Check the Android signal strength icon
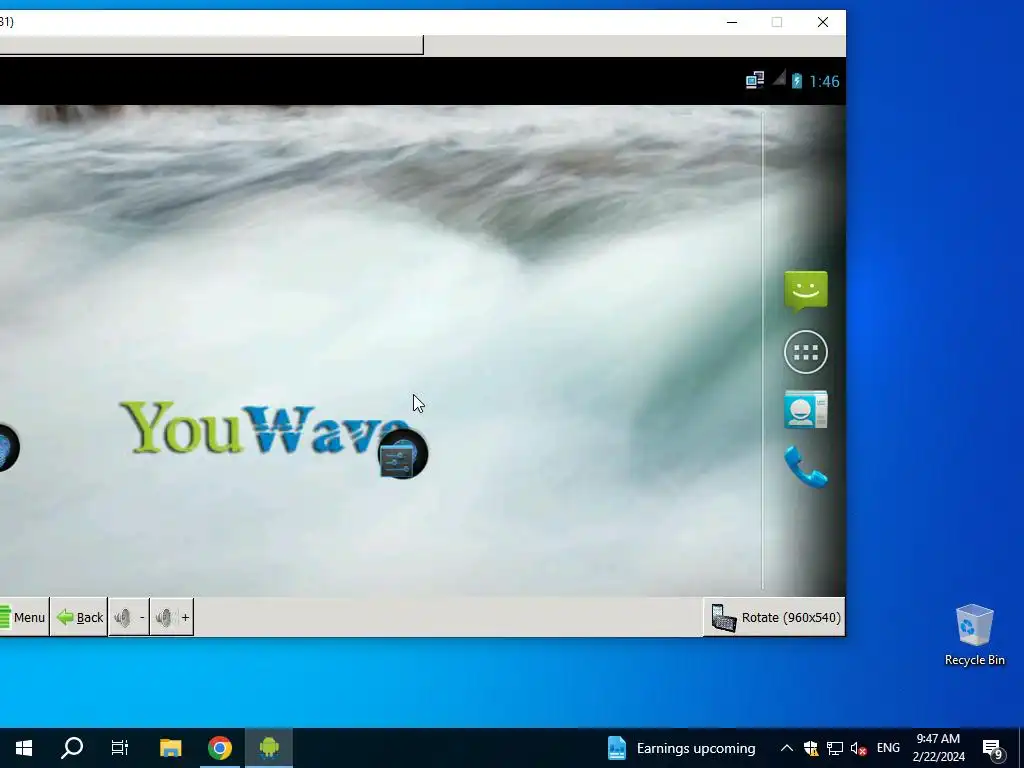This screenshot has height=768, width=1024. tap(778, 78)
